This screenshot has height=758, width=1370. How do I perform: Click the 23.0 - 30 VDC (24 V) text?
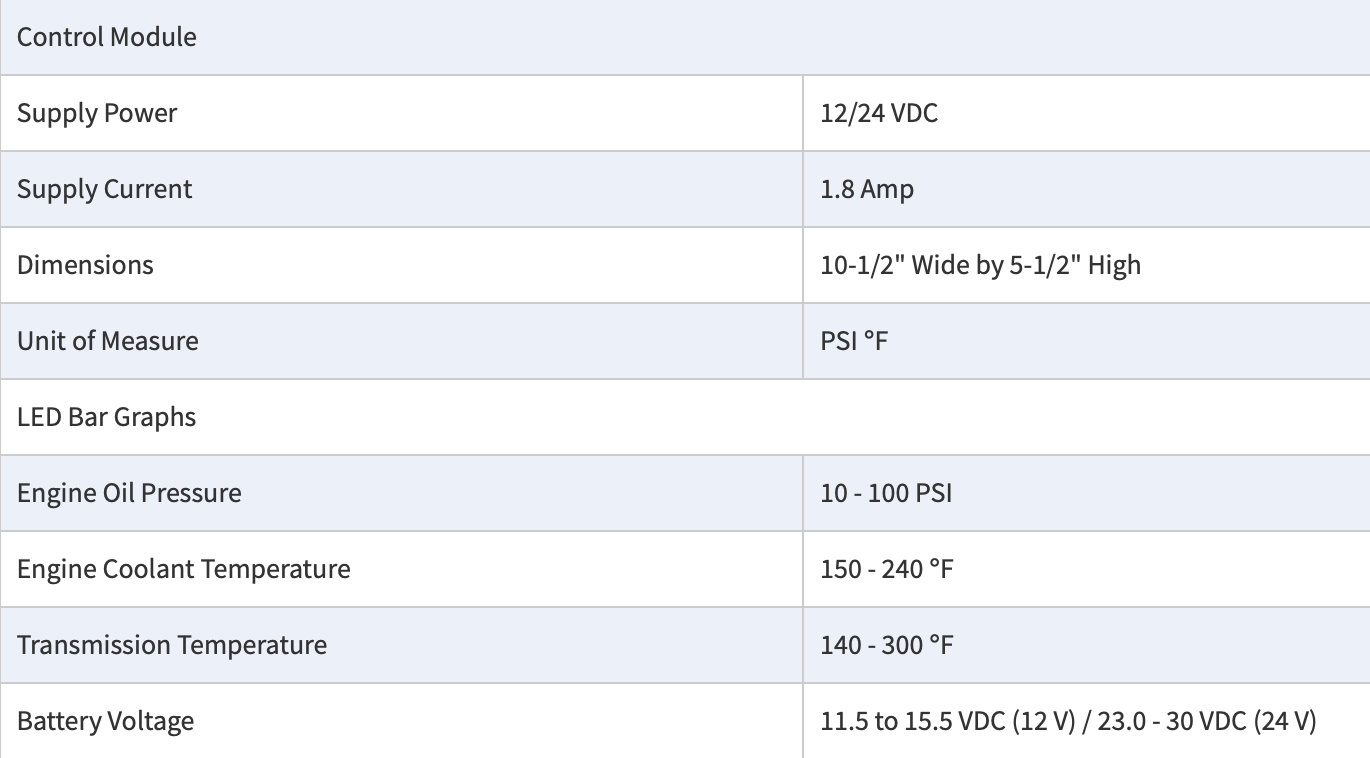pos(1205,721)
